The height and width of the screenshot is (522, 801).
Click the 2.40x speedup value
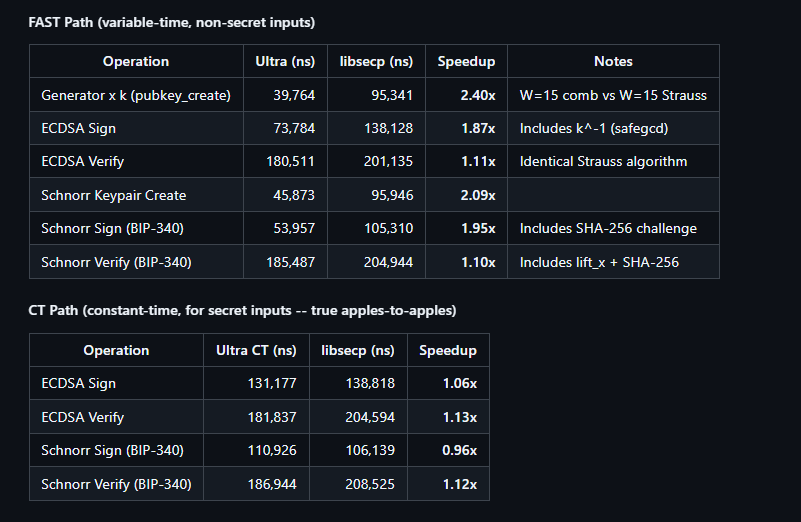pyautogui.click(x=478, y=96)
